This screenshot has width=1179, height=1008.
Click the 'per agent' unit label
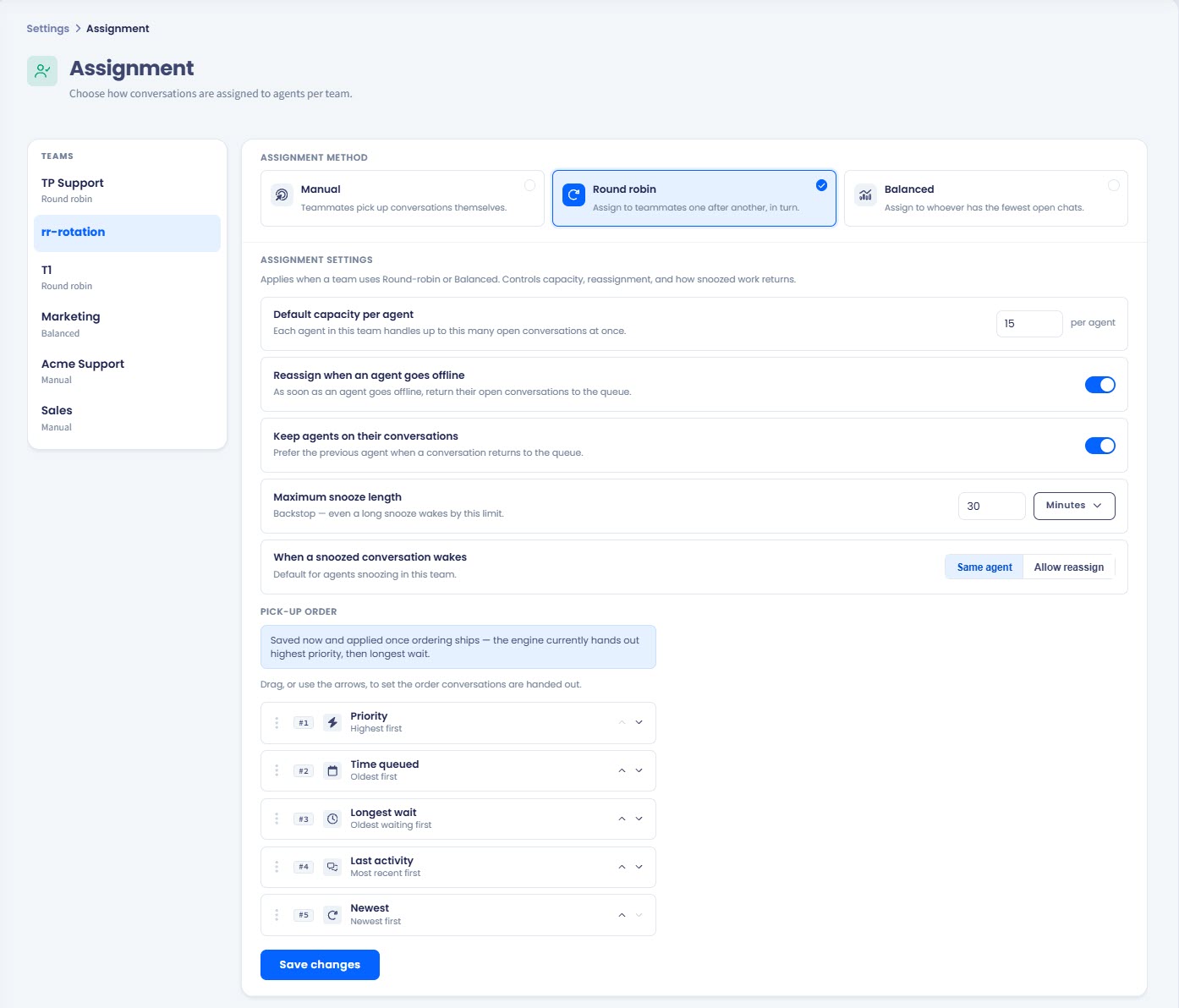1093,322
